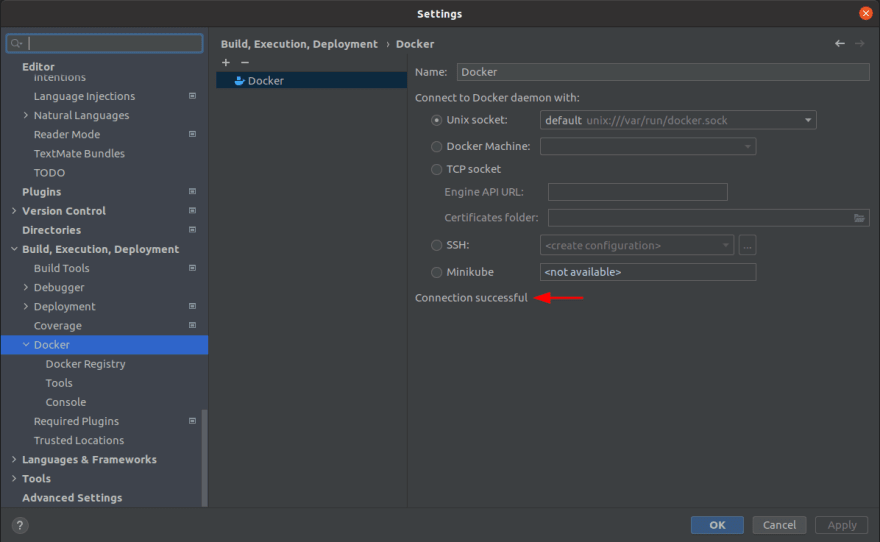
Task: Click the SSH ellipsis configuration button
Action: click(x=747, y=245)
